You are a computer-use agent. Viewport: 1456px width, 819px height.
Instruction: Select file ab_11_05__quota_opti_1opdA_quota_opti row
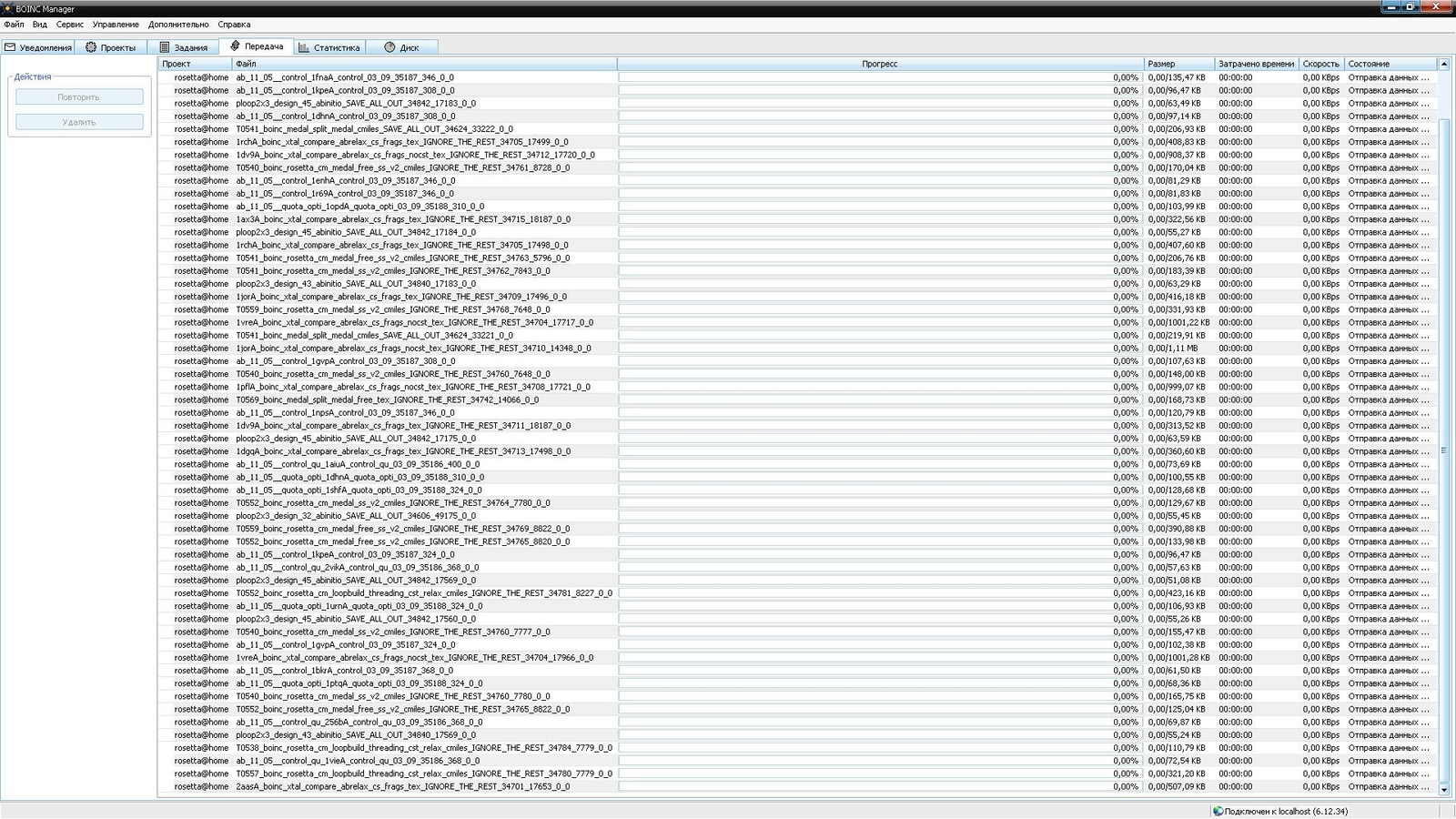pos(359,207)
